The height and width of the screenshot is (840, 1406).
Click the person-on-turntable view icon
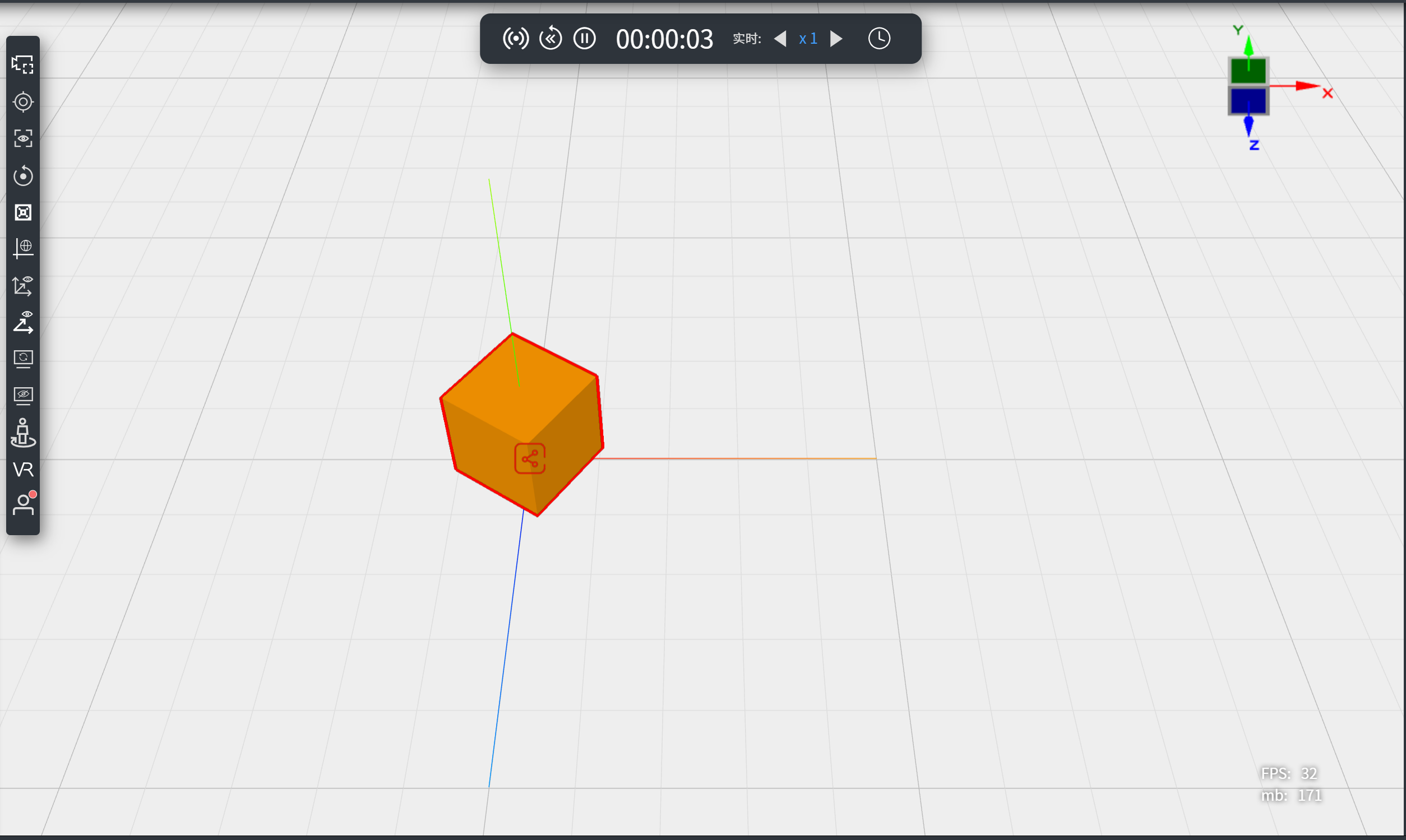[22, 433]
